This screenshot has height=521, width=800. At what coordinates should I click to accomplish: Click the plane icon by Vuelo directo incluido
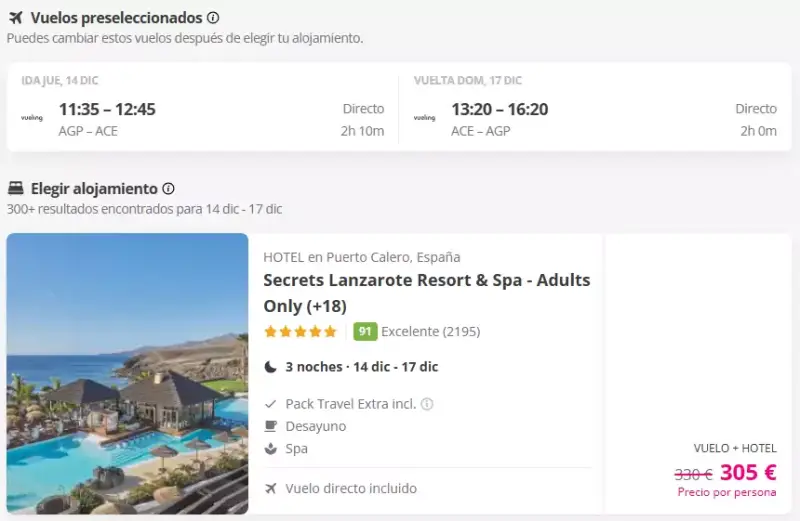click(x=271, y=488)
